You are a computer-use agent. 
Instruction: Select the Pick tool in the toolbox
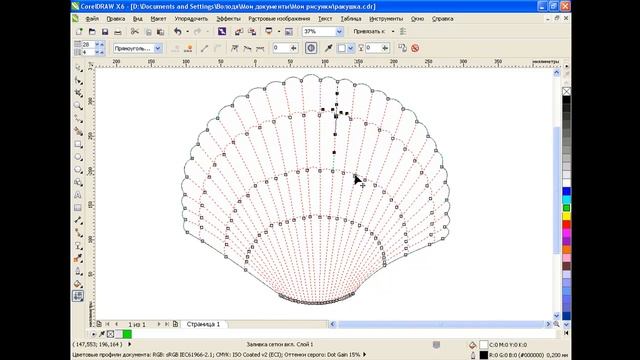78,68
